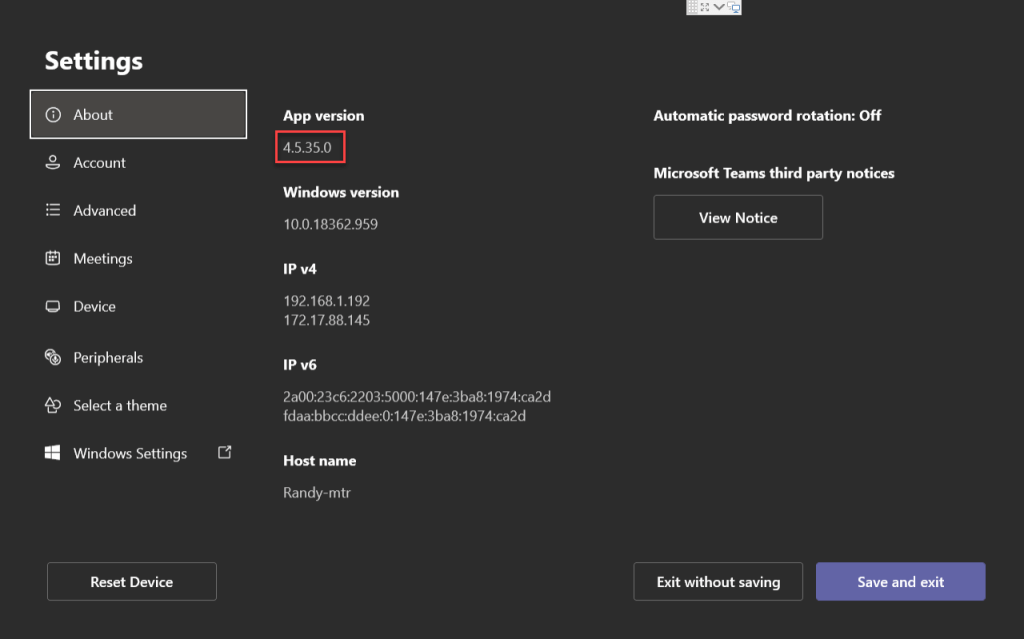Click the fullscreen icon in top toolbar
The height and width of the screenshot is (639, 1024).
(705, 7)
